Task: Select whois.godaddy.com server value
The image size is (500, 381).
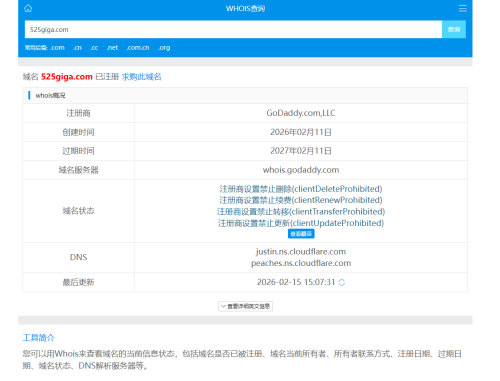Action: click(x=301, y=170)
